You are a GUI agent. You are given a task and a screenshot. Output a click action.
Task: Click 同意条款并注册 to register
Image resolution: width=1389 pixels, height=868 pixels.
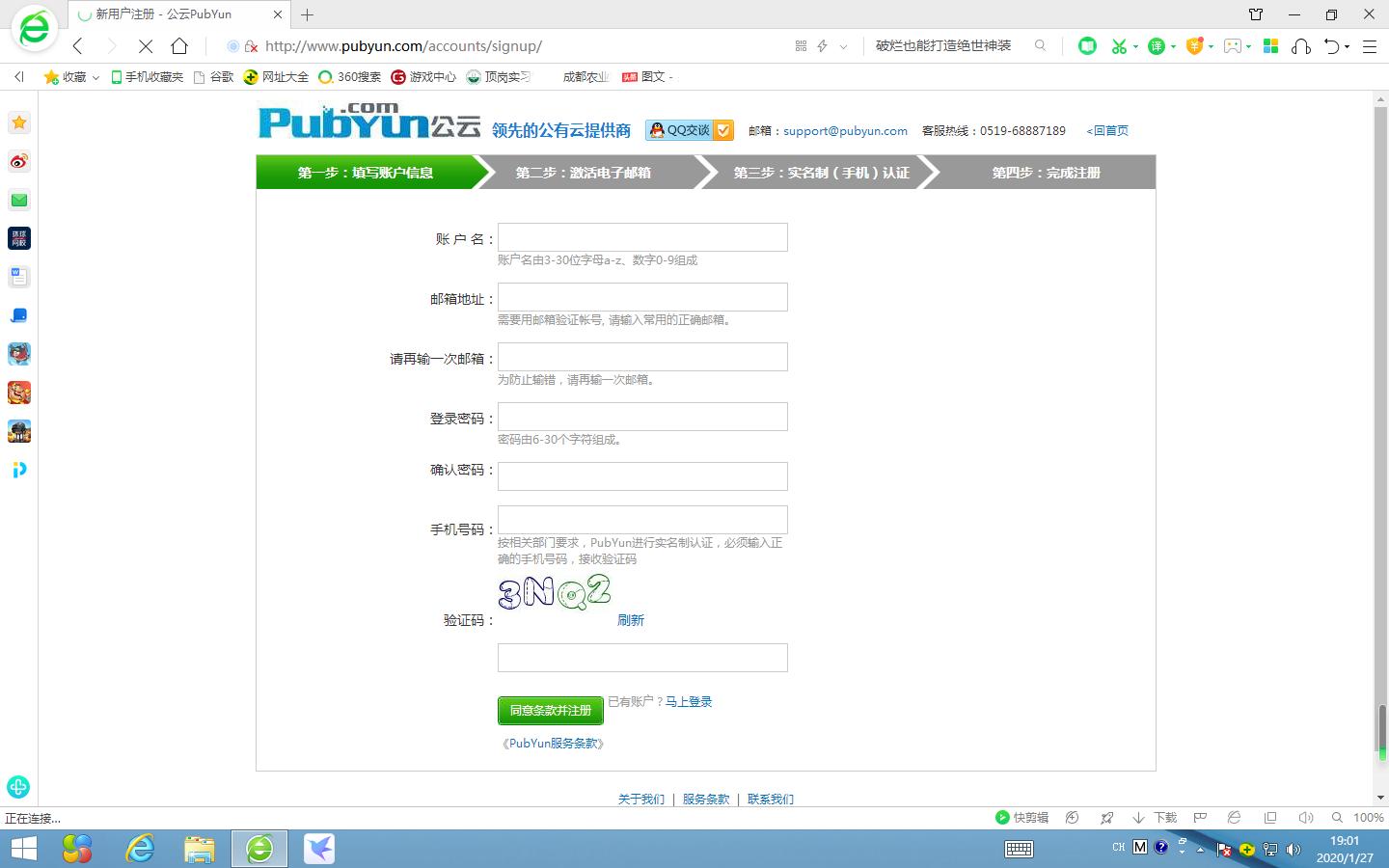pos(550,711)
